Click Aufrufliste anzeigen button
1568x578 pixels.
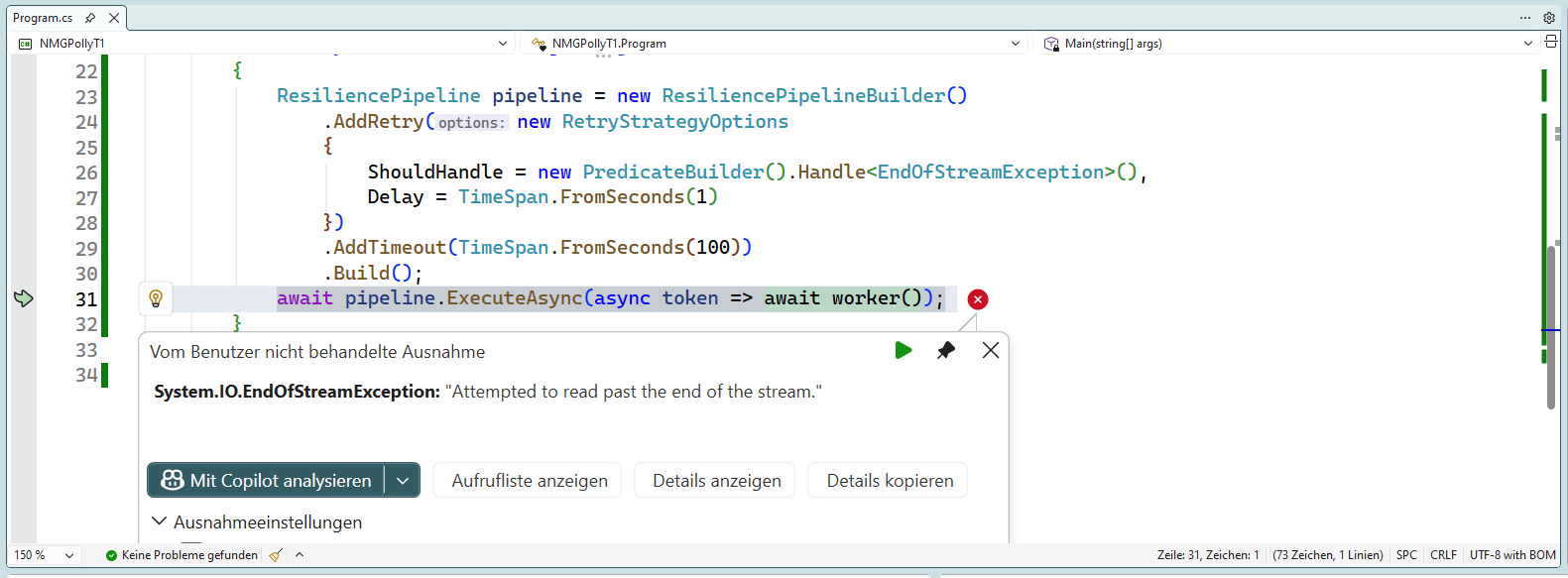(x=528, y=480)
